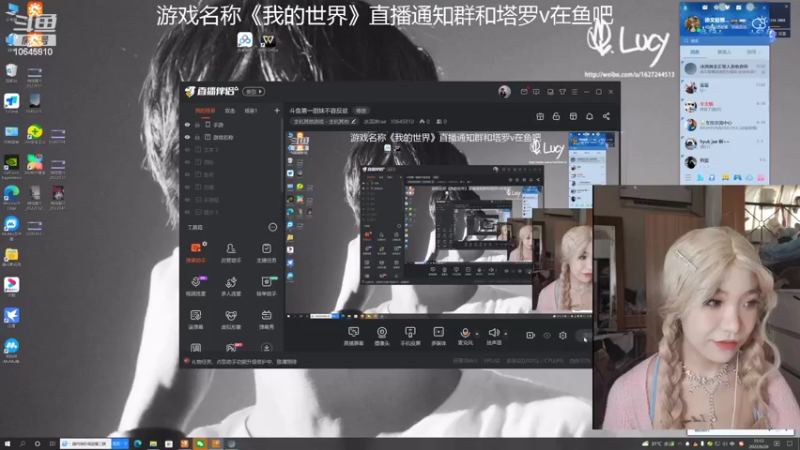Image resolution: width=800 pixels, height=450 pixels.
Task: Open the GeForce Experience desktop icon
Action: point(11,167)
